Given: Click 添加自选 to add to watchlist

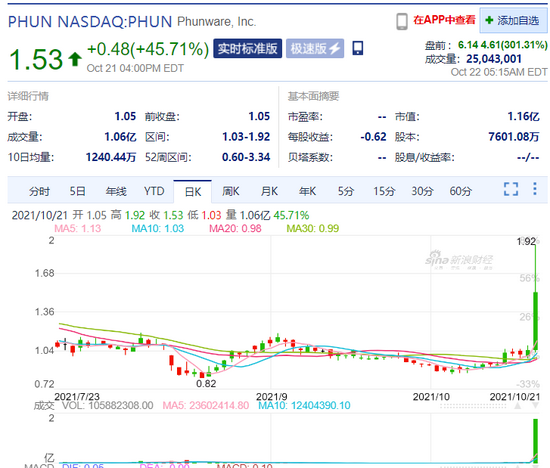Looking at the screenshot, I should [514, 21].
